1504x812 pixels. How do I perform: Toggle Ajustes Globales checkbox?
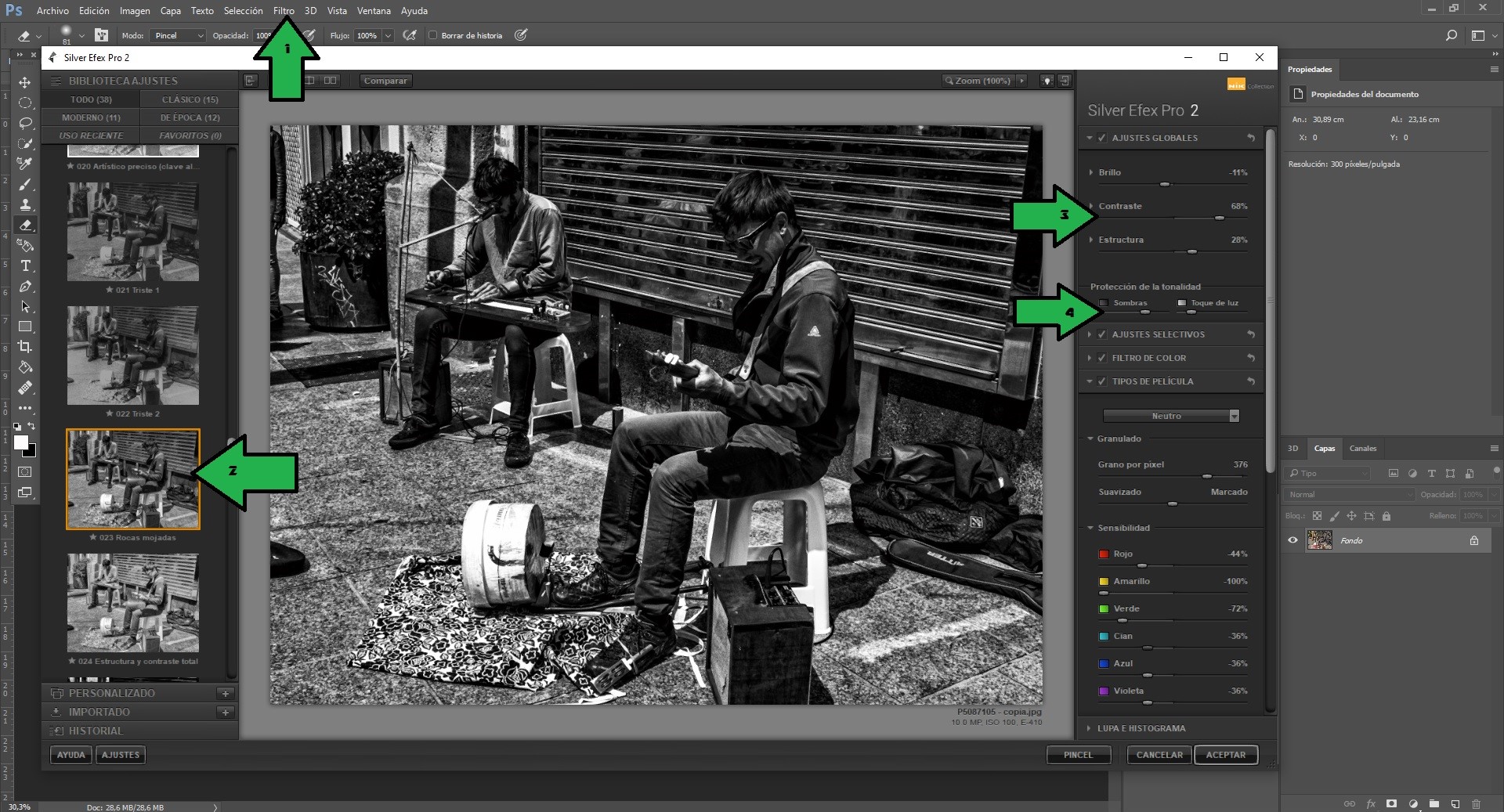pyautogui.click(x=1102, y=138)
